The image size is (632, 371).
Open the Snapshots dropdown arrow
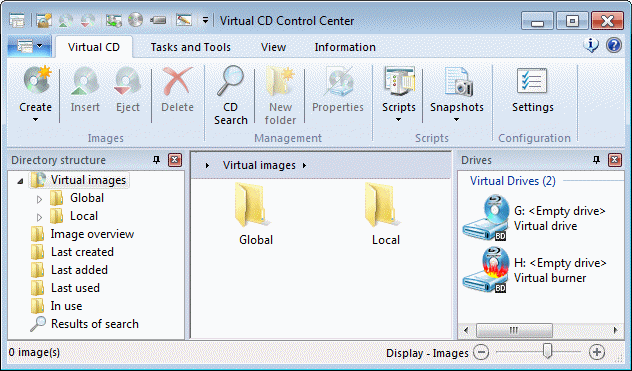(x=457, y=119)
